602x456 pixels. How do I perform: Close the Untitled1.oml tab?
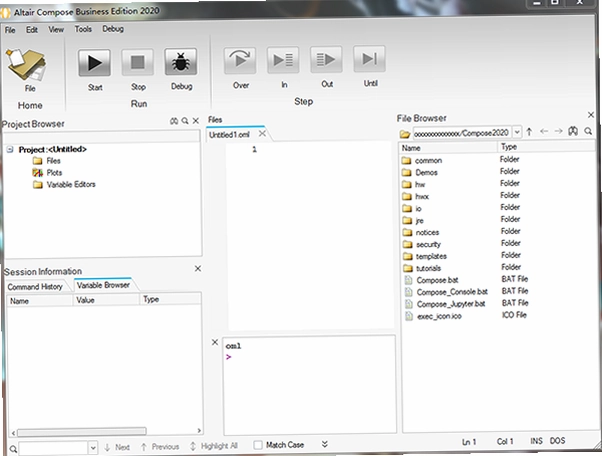[262, 134]
